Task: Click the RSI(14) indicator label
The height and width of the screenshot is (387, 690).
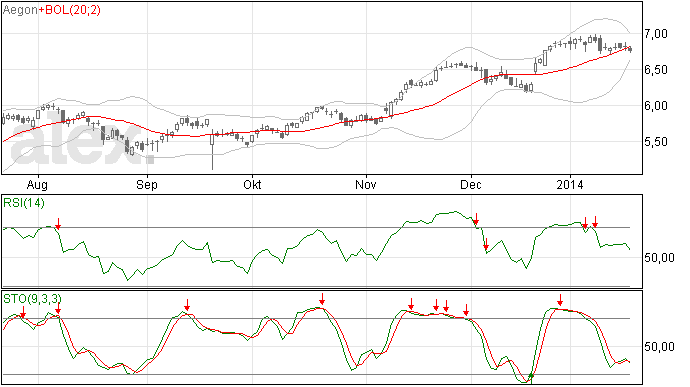Action: [24, 203]
